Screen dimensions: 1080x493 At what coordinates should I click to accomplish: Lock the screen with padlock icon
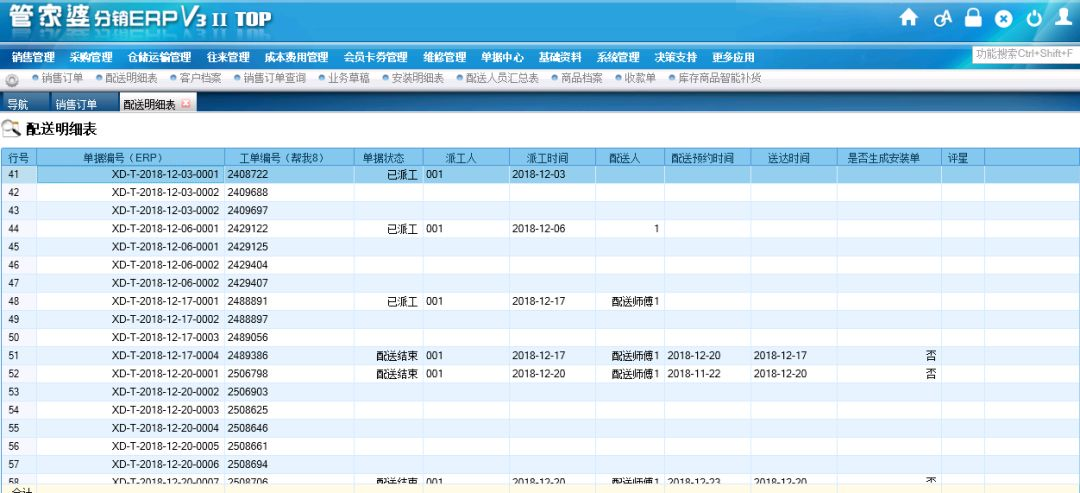(973, 17)
